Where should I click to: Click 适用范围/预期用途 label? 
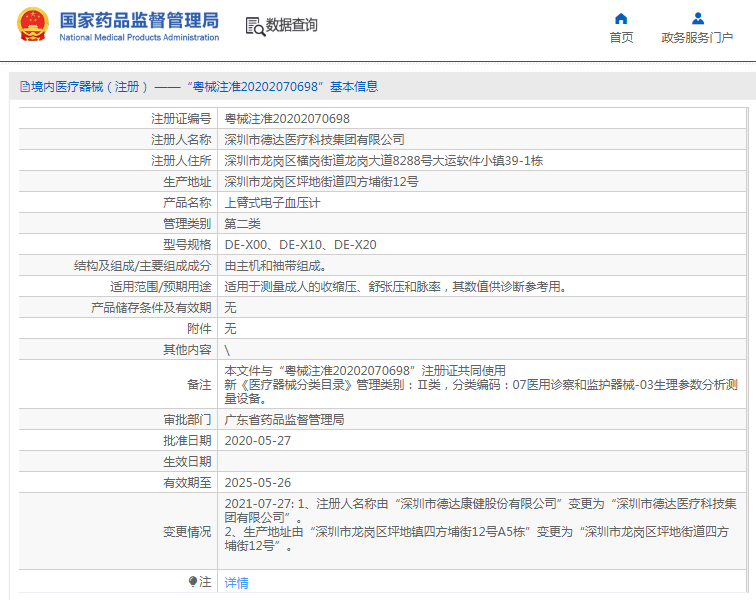161,286
